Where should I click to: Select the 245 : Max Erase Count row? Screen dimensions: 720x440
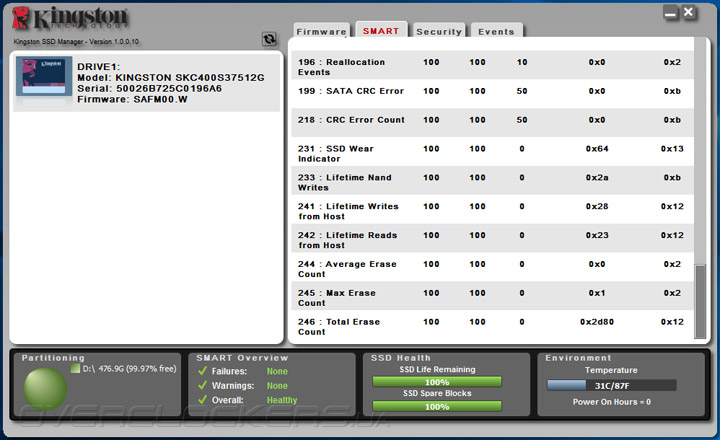coord(492,296)
